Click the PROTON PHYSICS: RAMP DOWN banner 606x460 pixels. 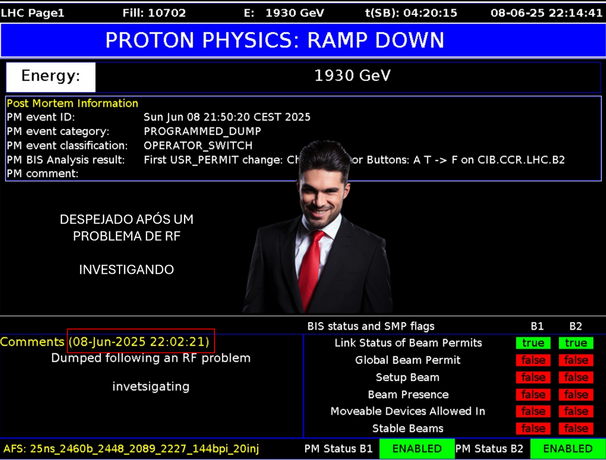(x=303, y=40)
